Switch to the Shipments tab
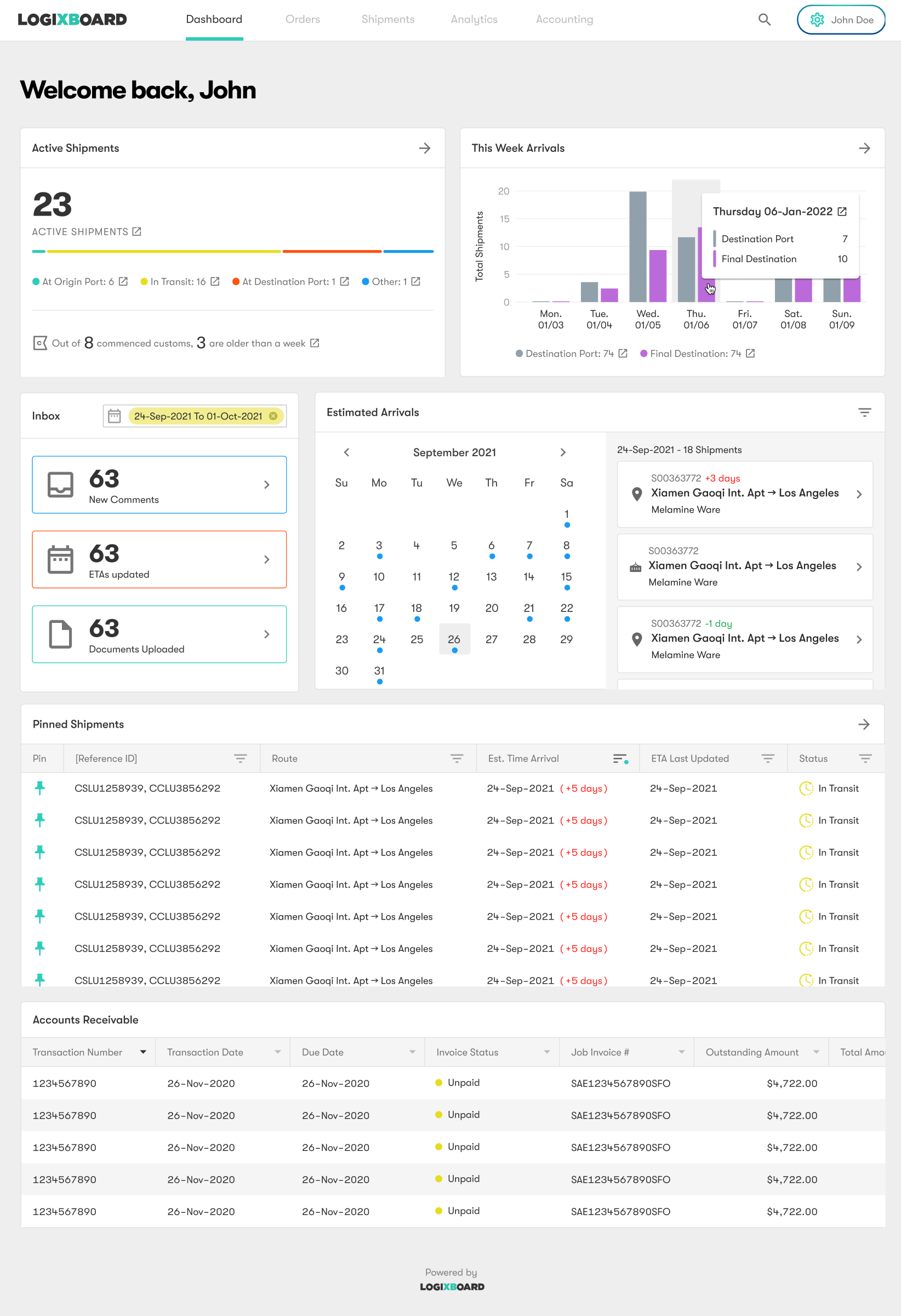The image size is (901, 1316). (x=387, y=20)
